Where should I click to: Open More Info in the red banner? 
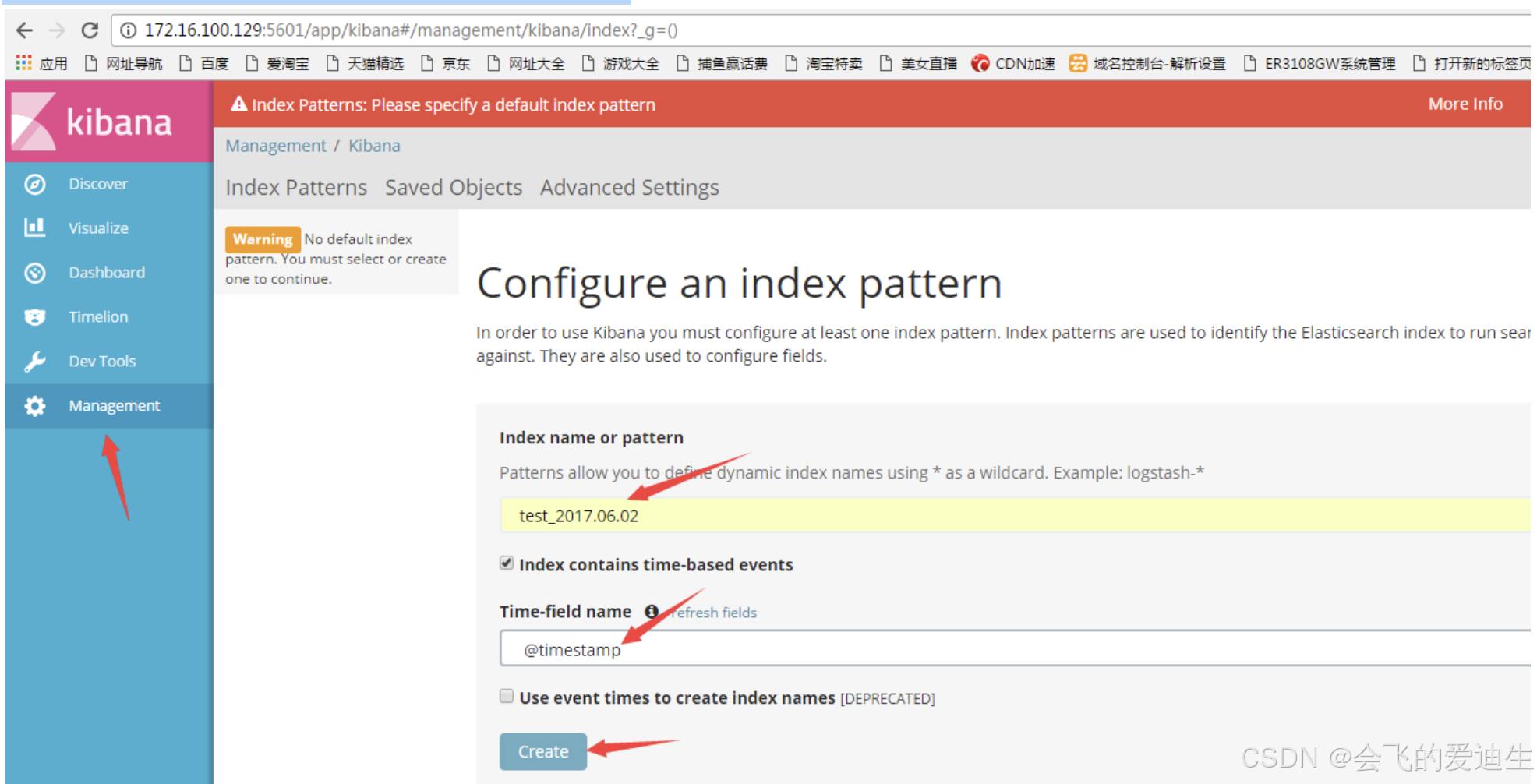click(x=1465, y=104)
